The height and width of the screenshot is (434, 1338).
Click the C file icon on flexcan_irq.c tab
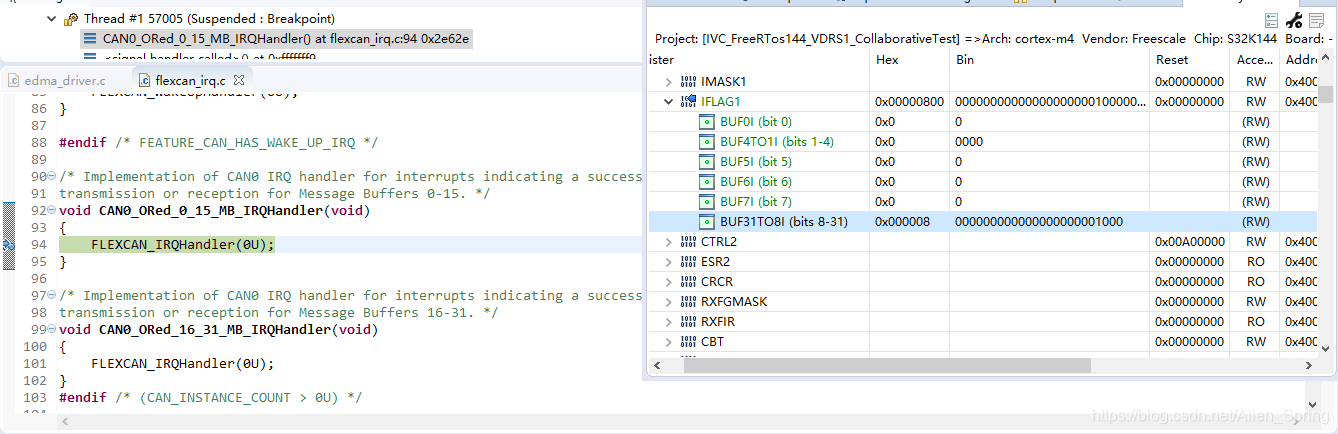point(145,80)
